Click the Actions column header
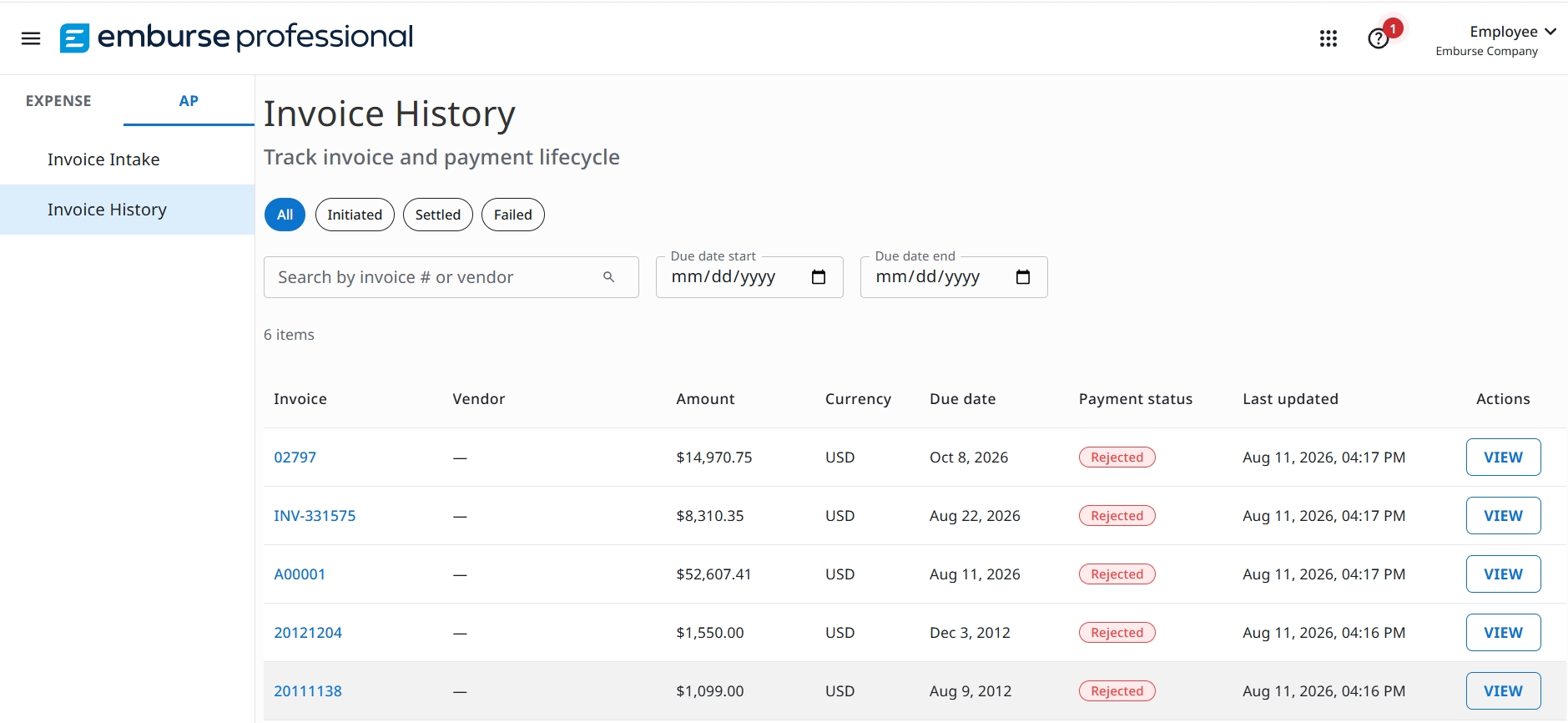This screenshot has width=1568, height=723. click(1503, 399)
